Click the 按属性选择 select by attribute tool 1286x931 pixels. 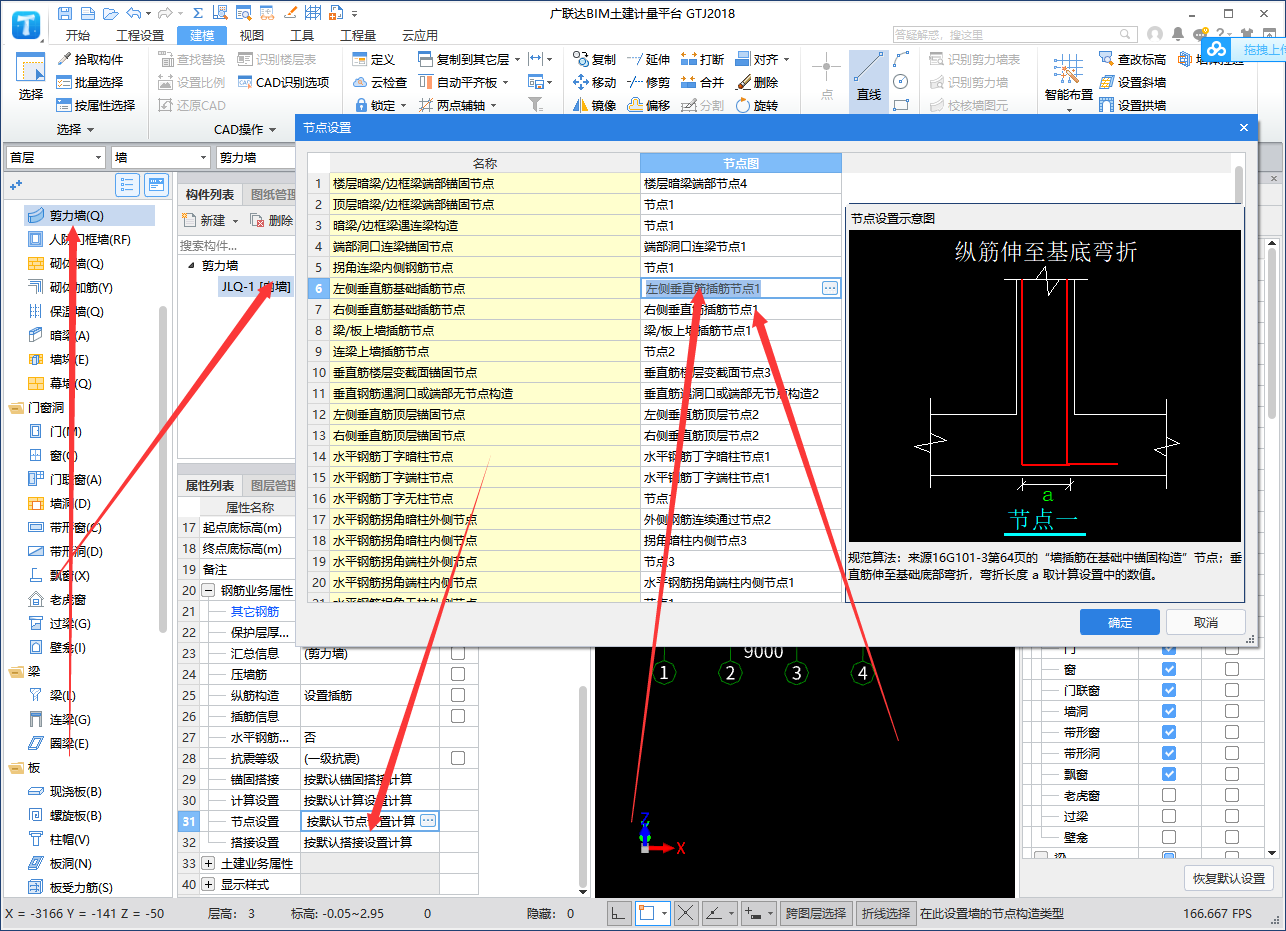[96, 105]
